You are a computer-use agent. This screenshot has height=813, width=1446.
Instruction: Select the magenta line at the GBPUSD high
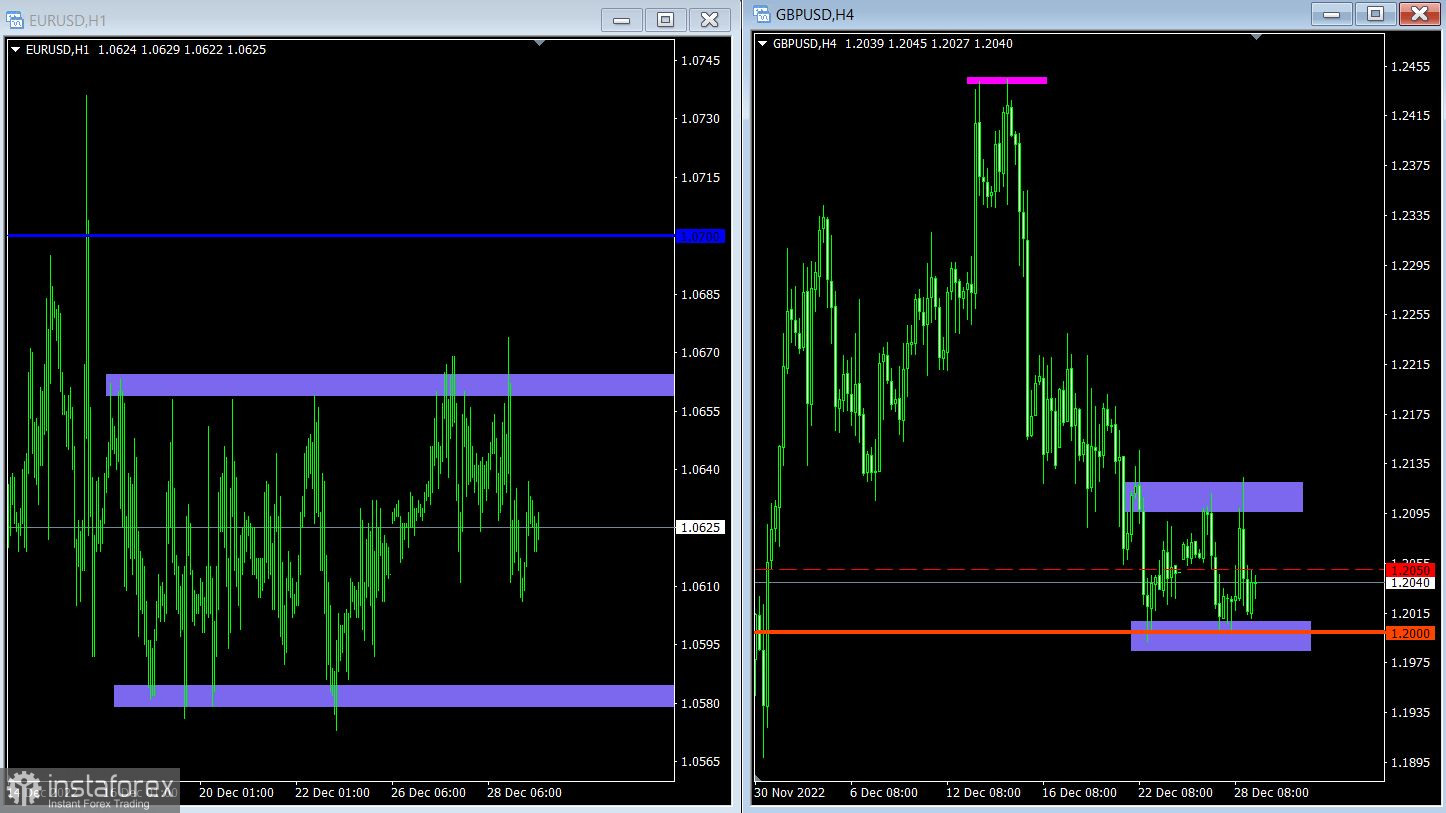pos(1007,80)
